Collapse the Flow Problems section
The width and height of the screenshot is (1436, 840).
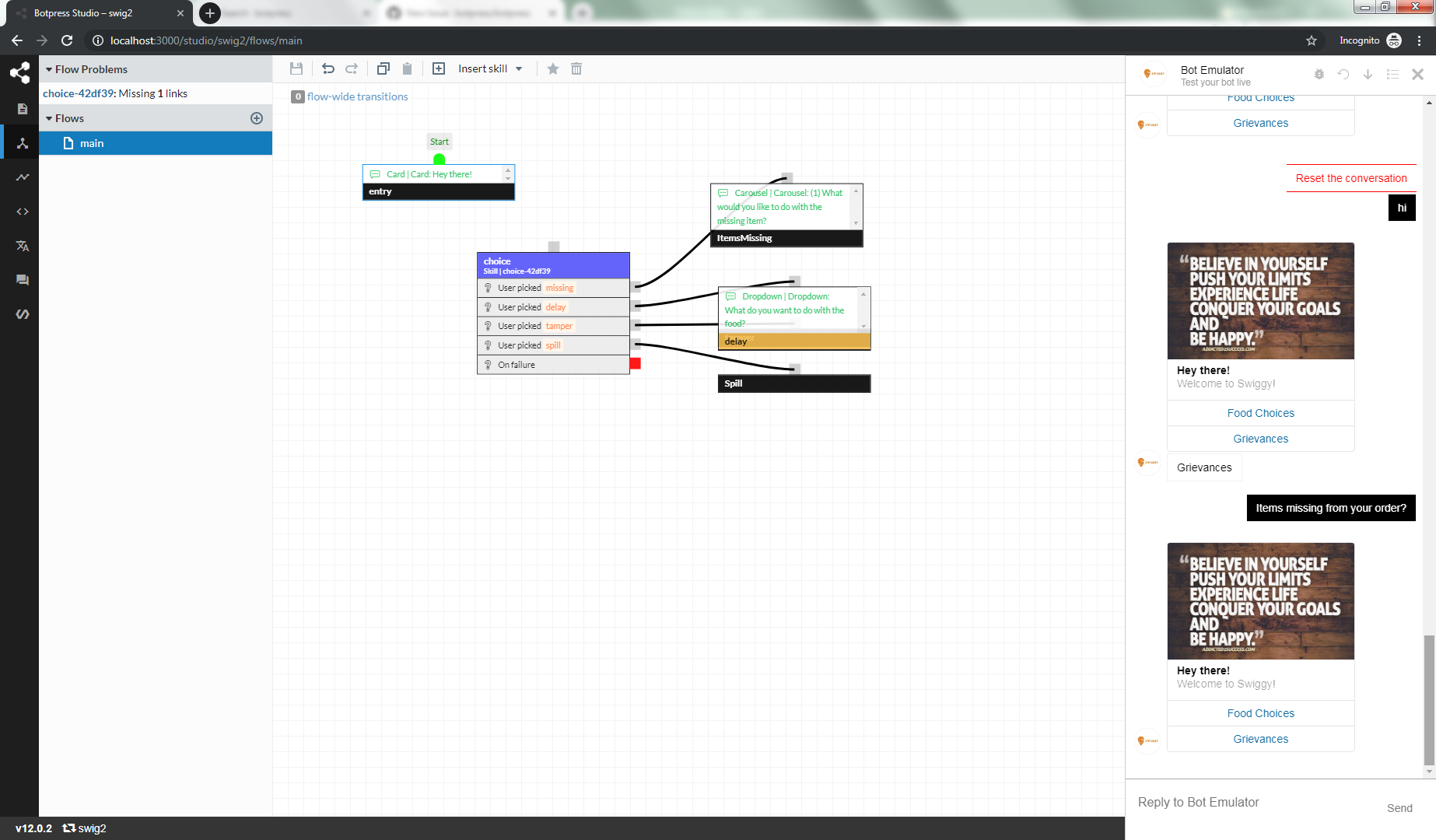click(48, 68)
